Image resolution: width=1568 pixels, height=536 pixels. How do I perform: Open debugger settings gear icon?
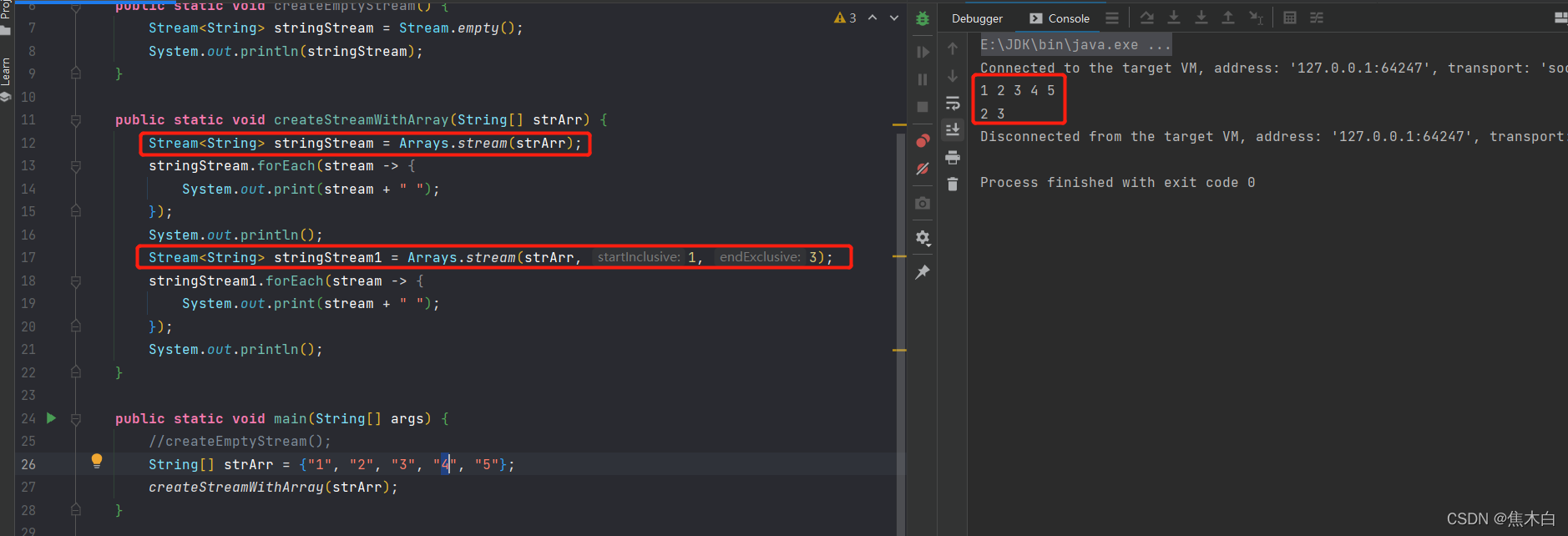(x=923, y=238)
